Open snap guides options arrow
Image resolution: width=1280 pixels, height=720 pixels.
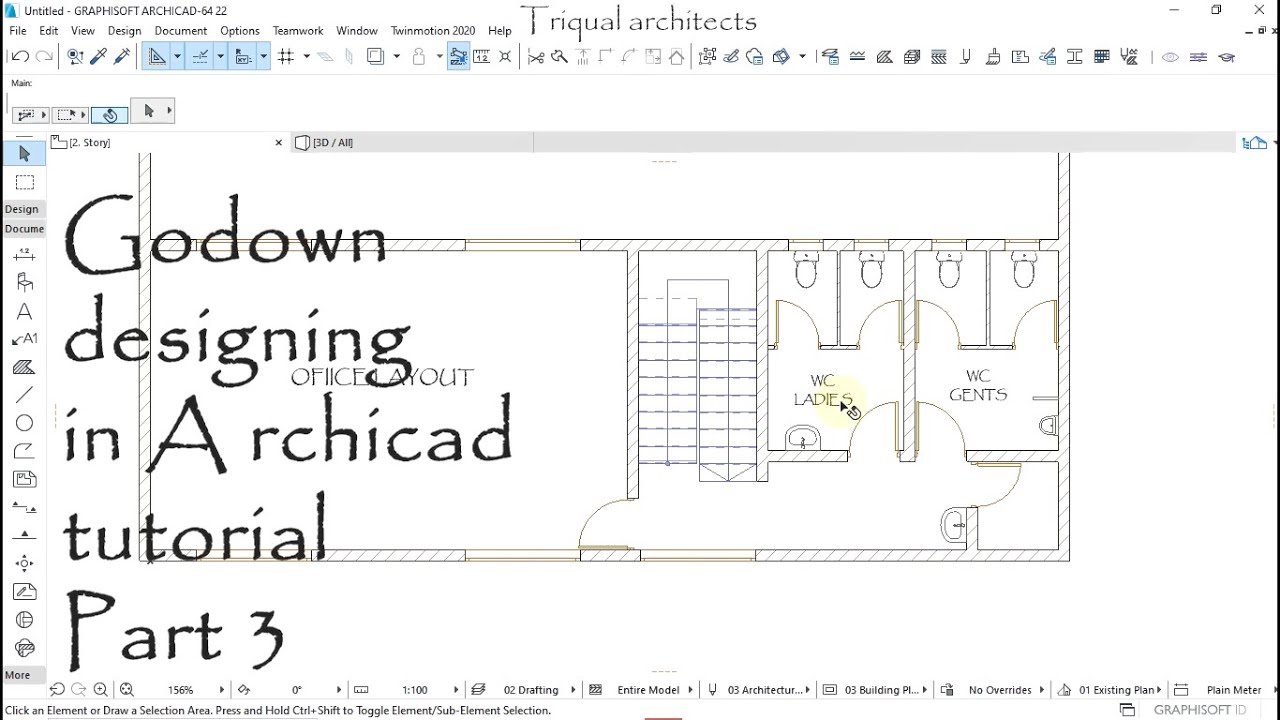pos(220,57)
